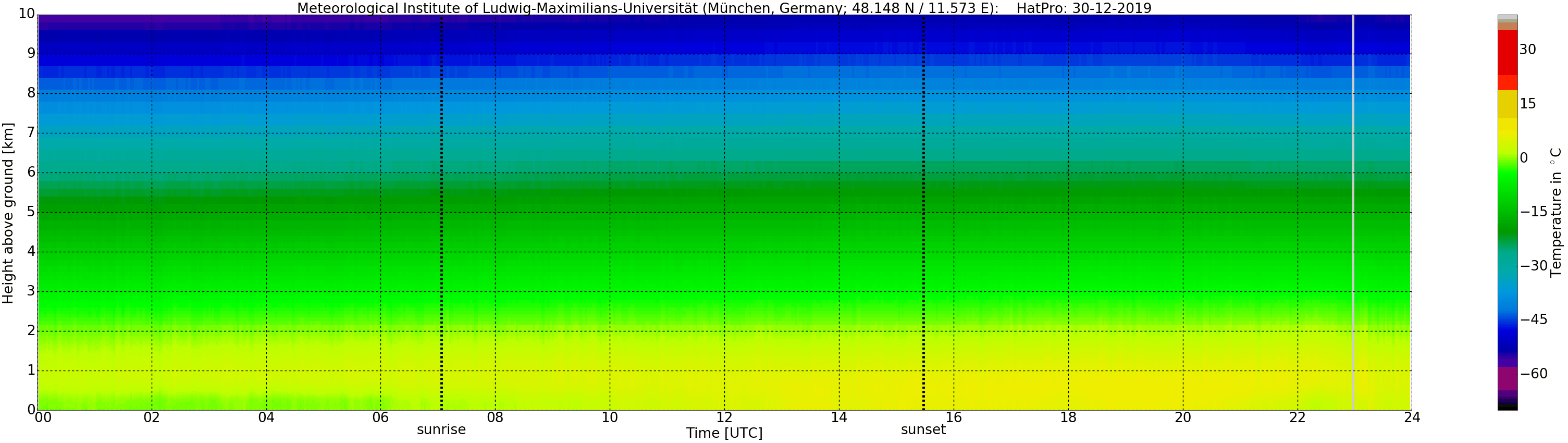Click the sunset label below the time axis

tap(923, 429)
